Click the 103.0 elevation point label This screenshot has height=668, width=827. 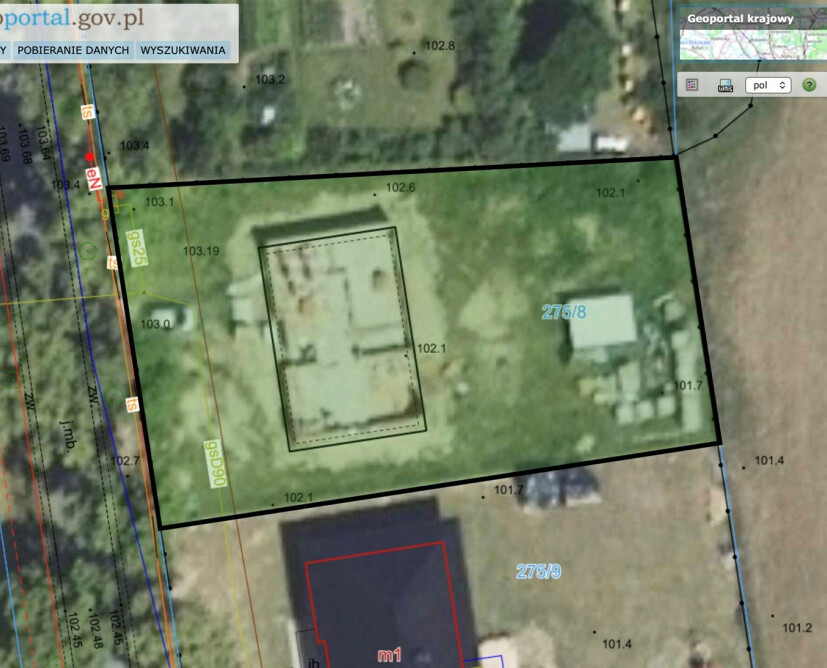point(155,324)
